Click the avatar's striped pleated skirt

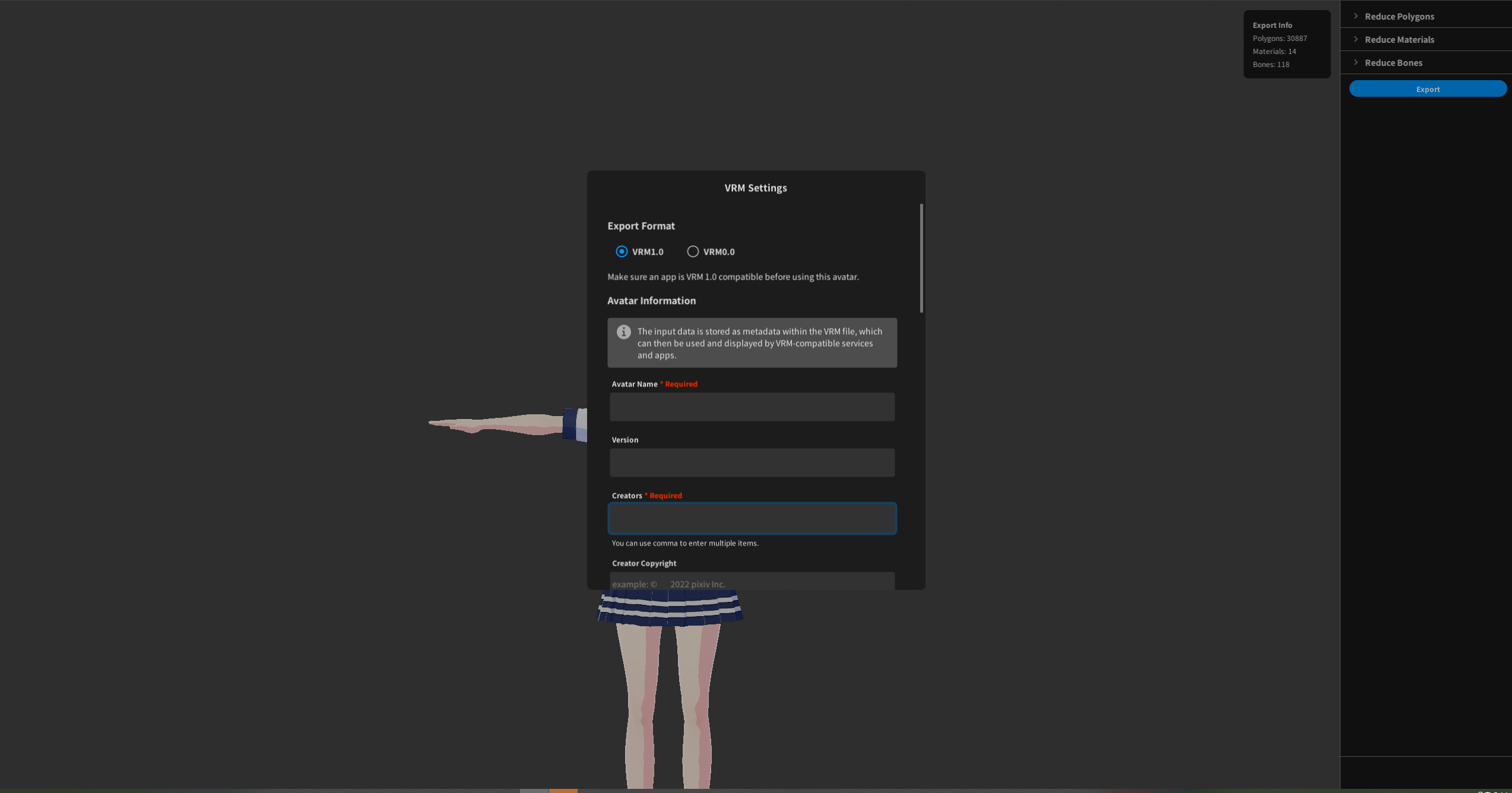(670, 609)
